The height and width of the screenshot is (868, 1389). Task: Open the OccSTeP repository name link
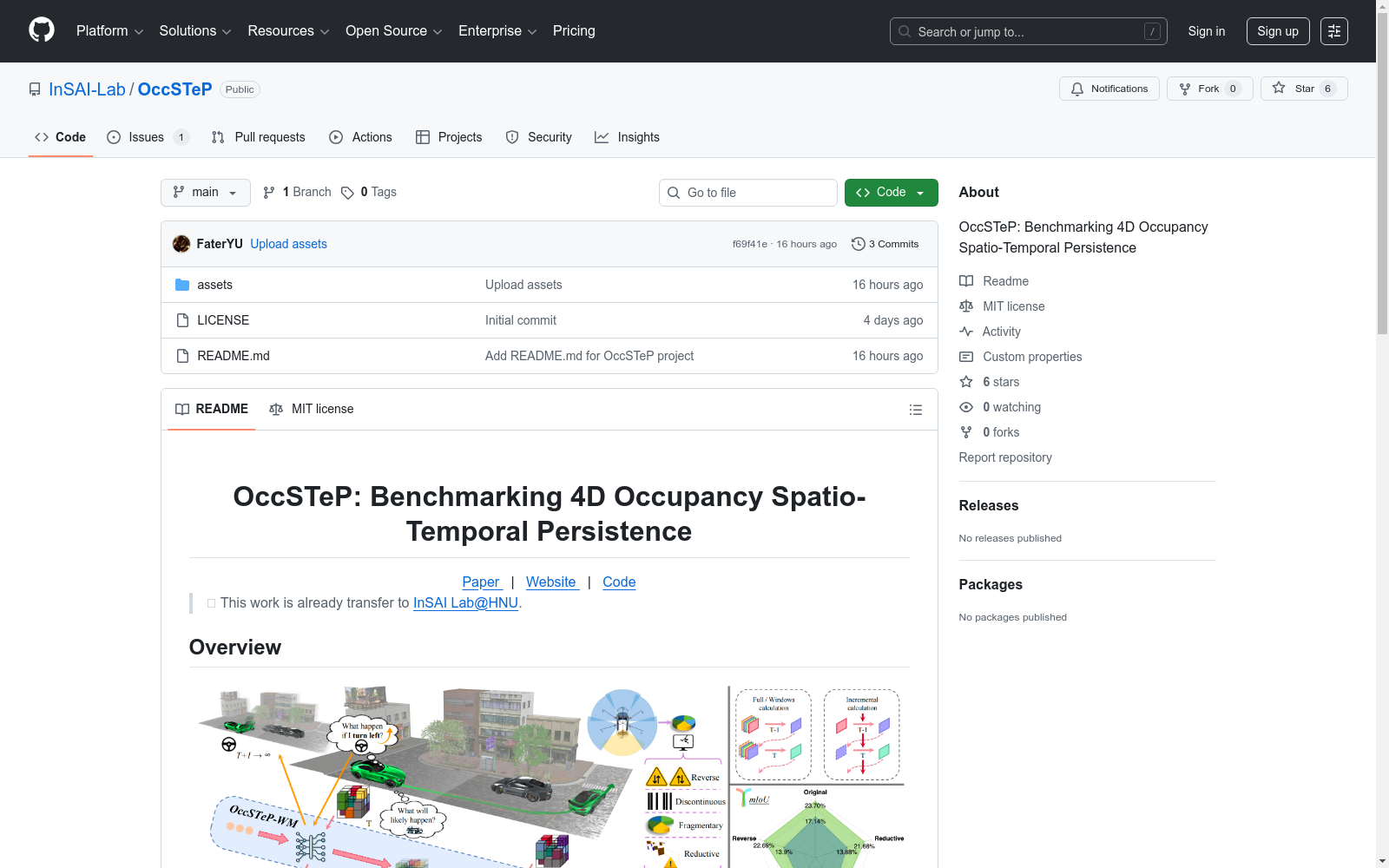pyautogui.click(x=174, y=89)
